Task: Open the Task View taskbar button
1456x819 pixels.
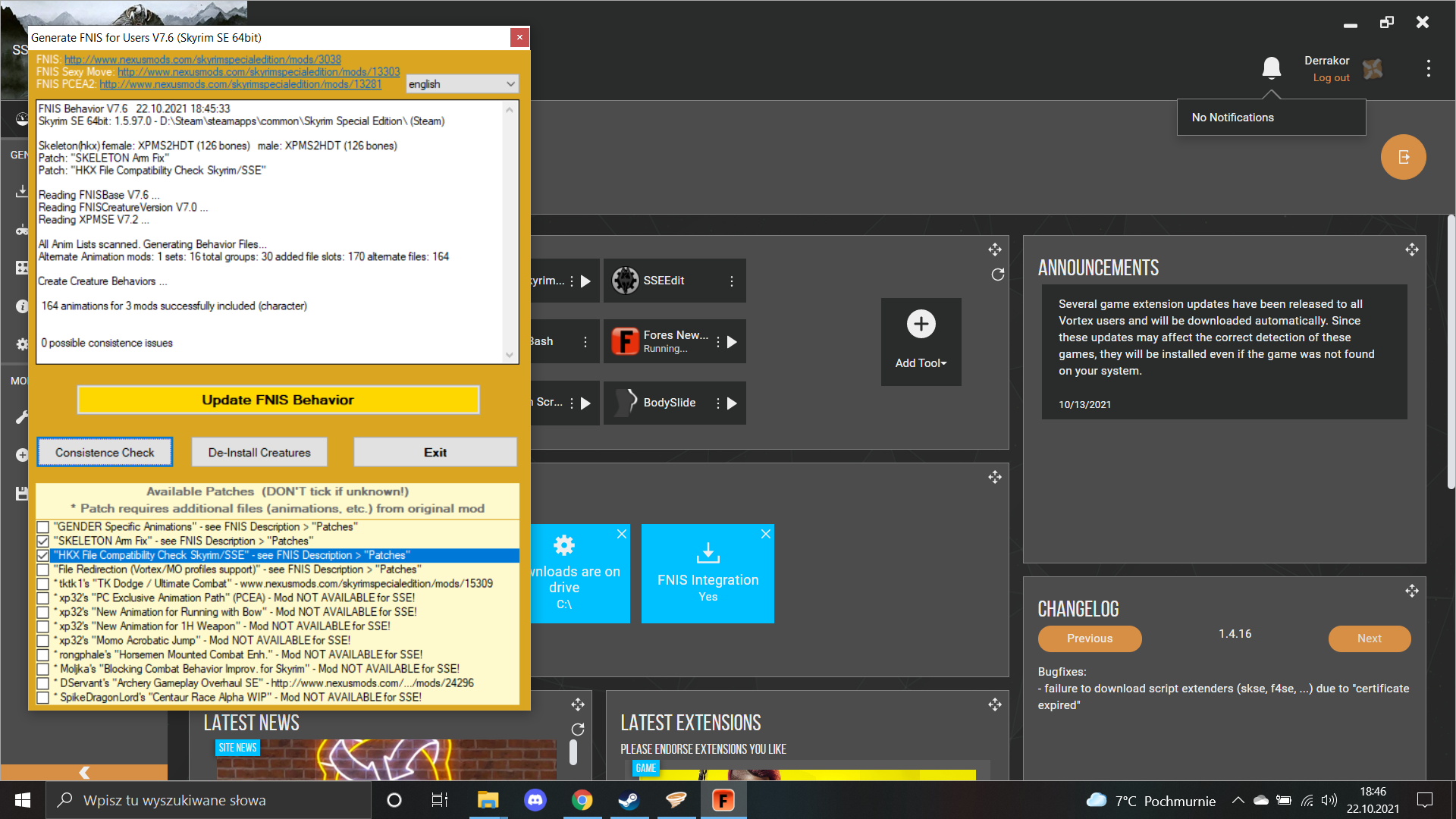Action: tap(440, 800)
